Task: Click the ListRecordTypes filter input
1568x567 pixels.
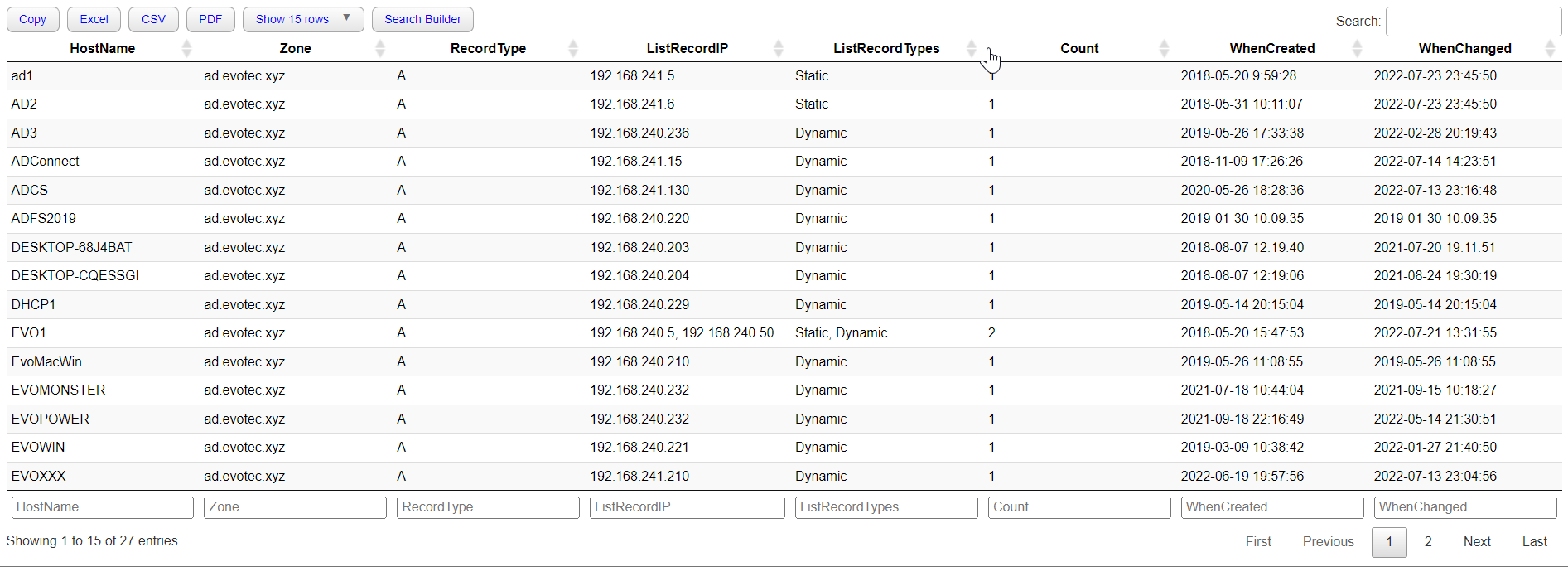Action: coord(885,507)
